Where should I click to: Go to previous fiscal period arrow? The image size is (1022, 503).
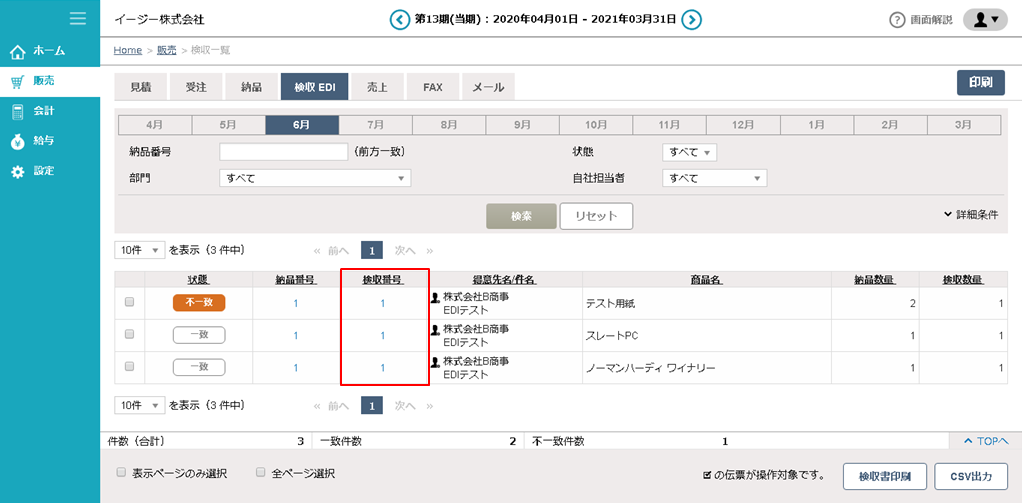coord(400,19)
